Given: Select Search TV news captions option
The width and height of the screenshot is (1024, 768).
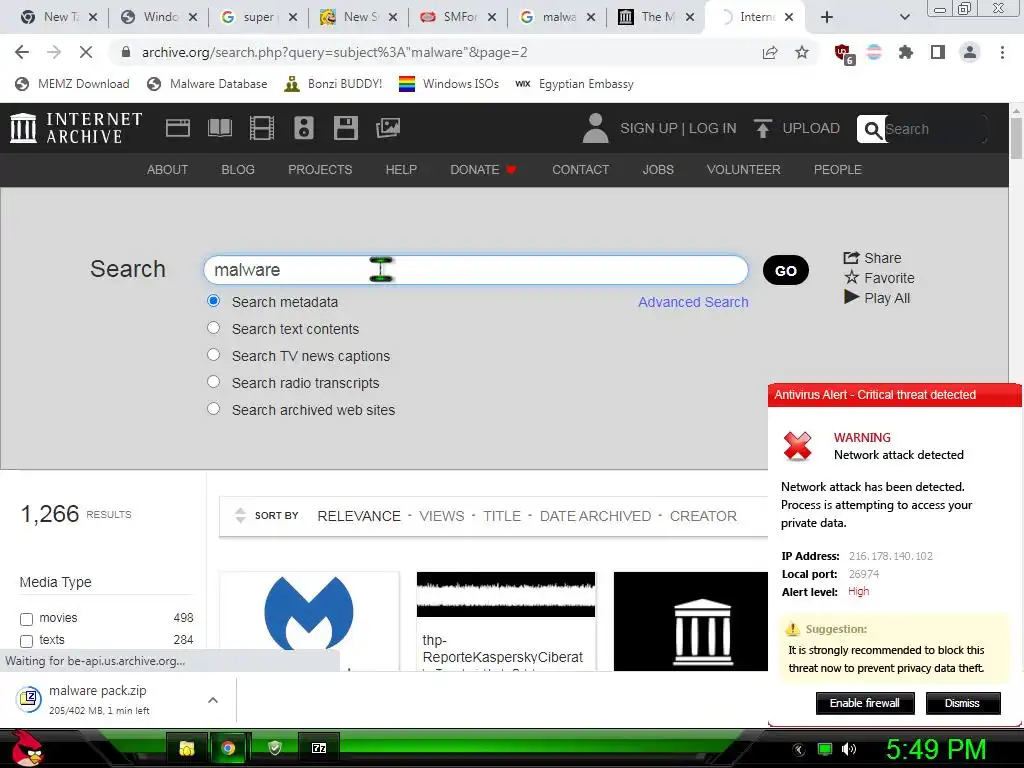Looking at the screenshot, I should click(214, 355).
